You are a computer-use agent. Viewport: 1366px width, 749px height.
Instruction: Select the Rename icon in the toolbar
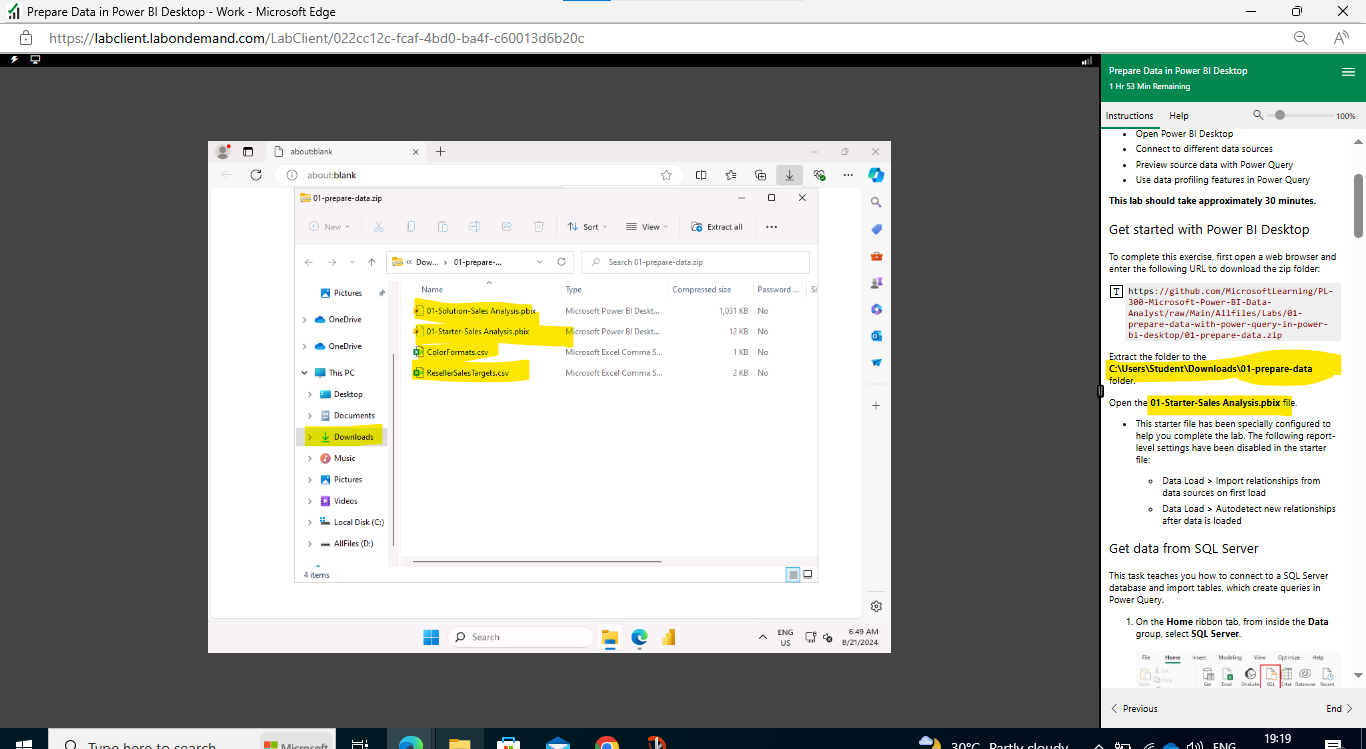pyautogui.click(x=475, y=227)
